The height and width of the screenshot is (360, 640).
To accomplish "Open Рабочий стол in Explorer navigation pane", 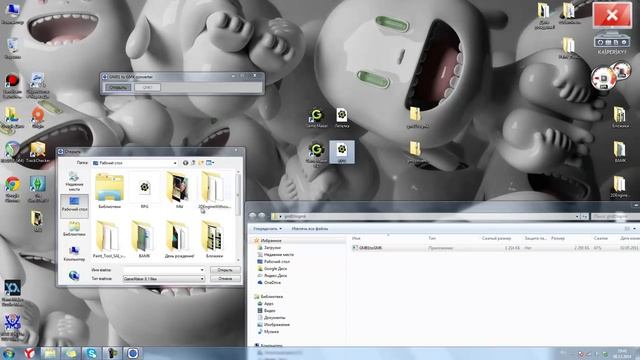I will [276, 262].
